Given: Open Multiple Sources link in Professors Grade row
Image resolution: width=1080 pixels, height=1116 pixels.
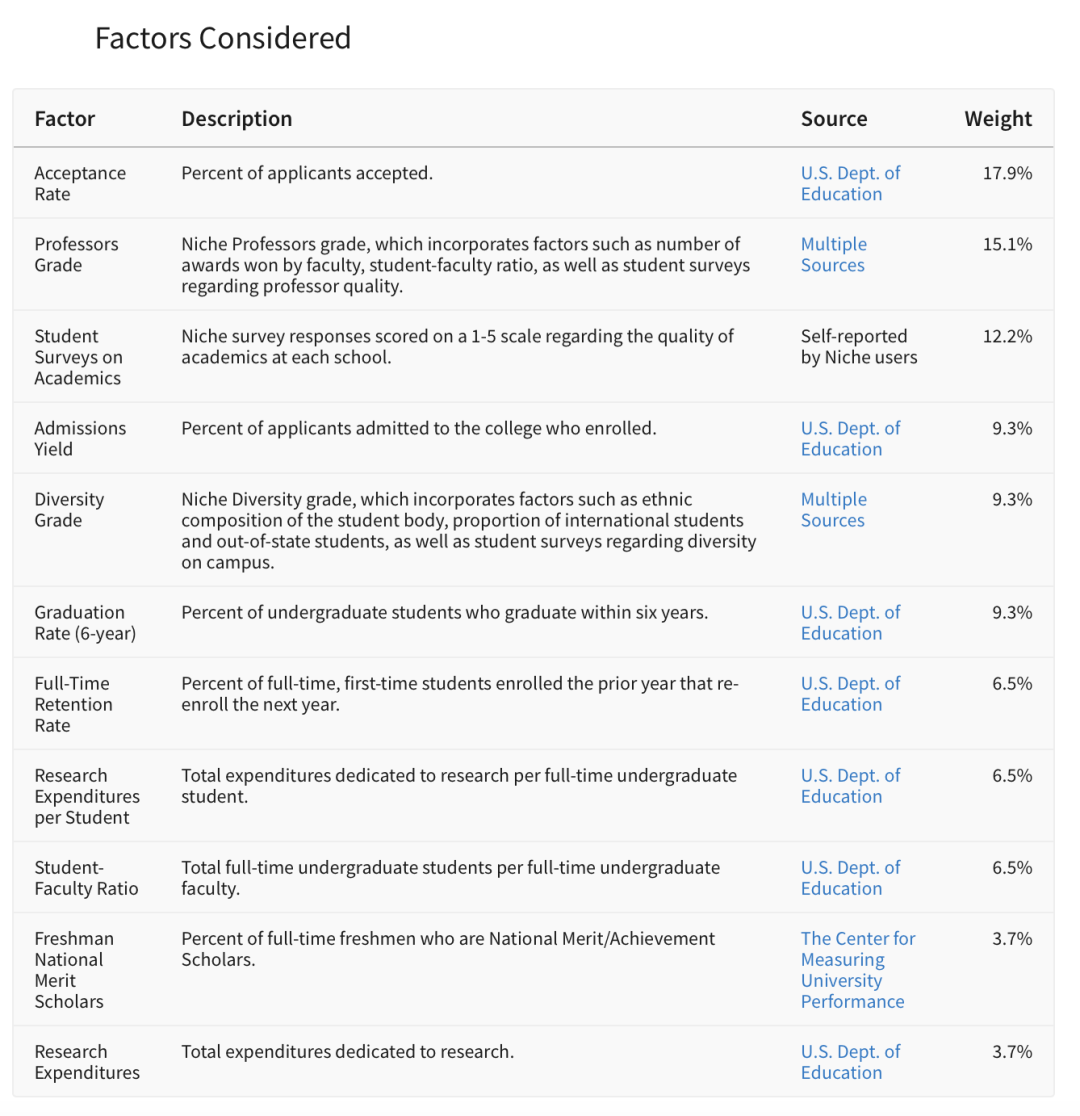Looking at the screenshot, I should [834, 255].
